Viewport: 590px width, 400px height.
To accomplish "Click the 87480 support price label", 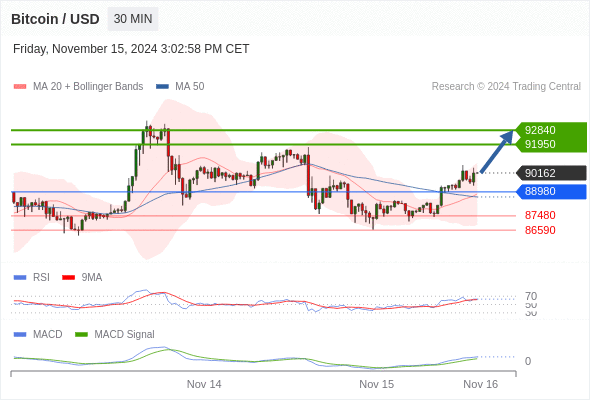I will click(540, 215).
